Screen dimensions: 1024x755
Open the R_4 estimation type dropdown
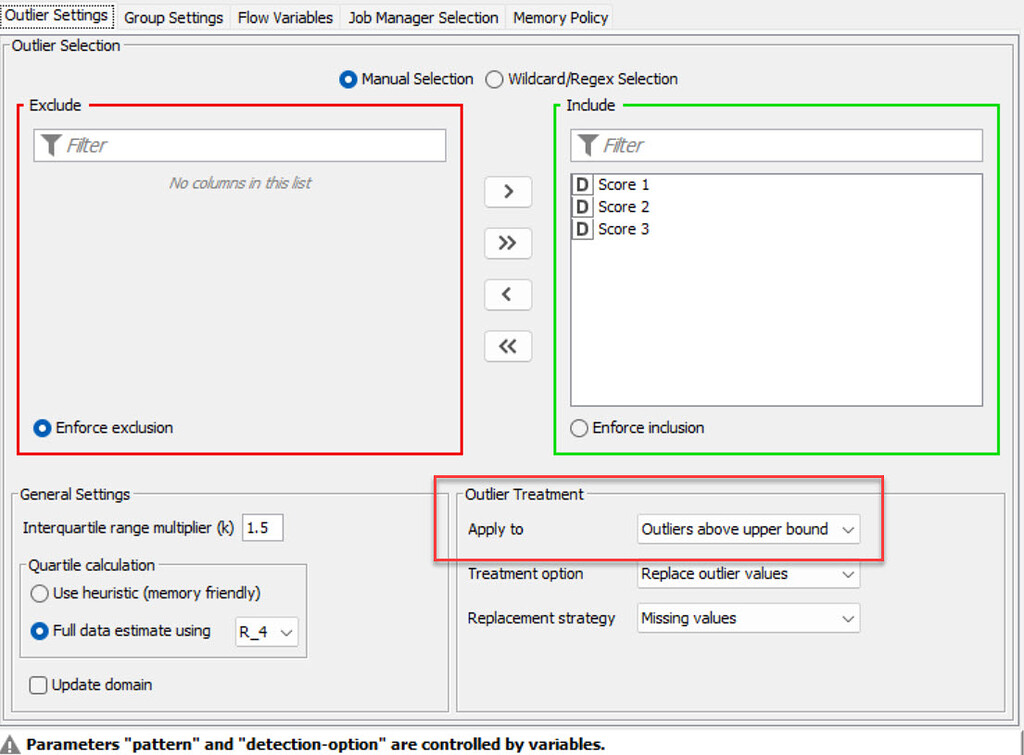(266, 632)
